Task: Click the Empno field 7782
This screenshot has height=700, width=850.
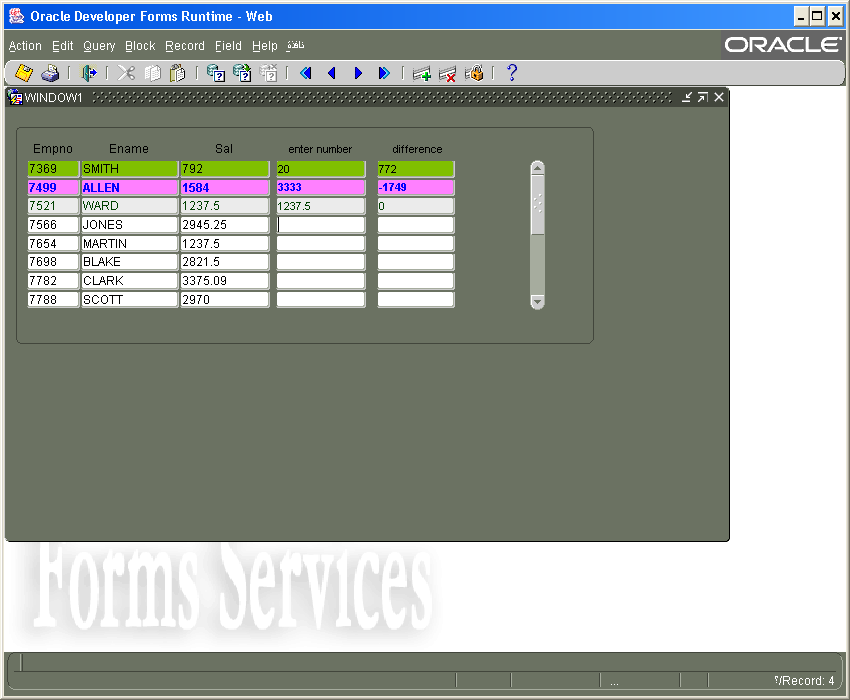Action: [x=53, y=281]
